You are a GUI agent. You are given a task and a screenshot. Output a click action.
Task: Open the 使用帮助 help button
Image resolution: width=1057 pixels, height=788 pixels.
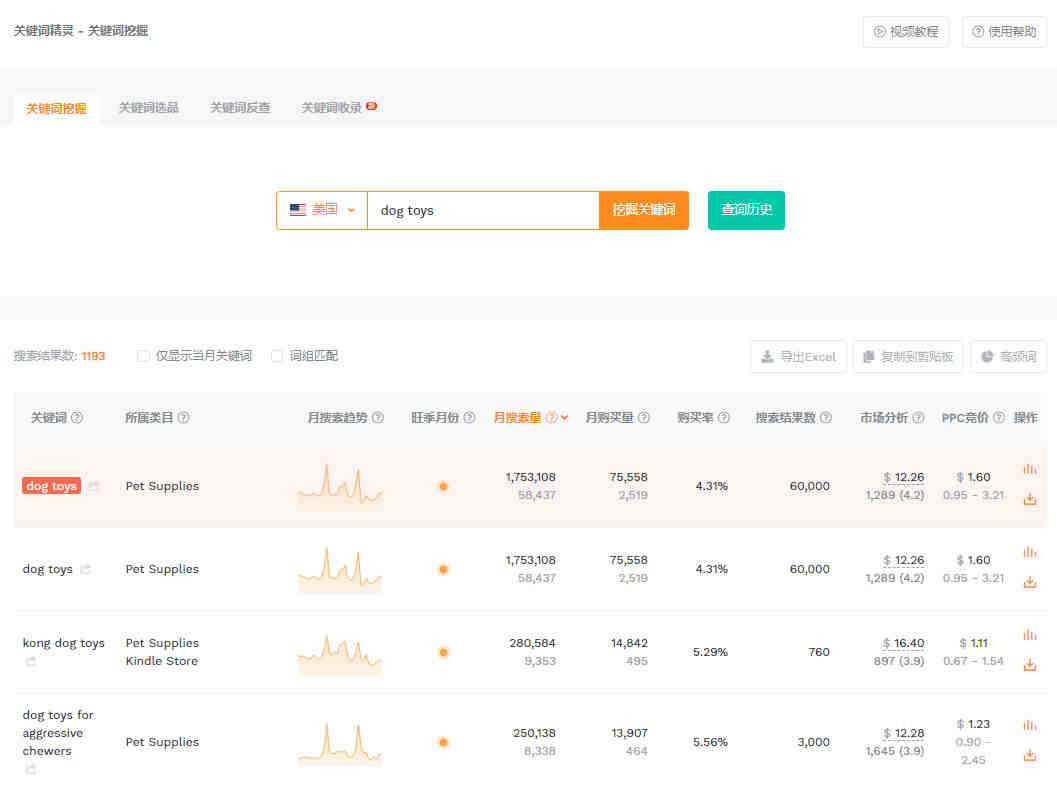(x=1004, y=32)
